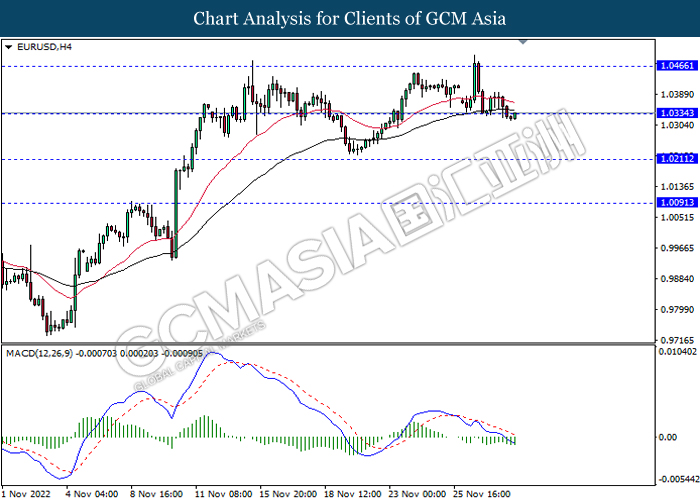700x500 pixels.
Task: Click the 1 Nov 2022 date label
Action: click(x=26, y=494)
